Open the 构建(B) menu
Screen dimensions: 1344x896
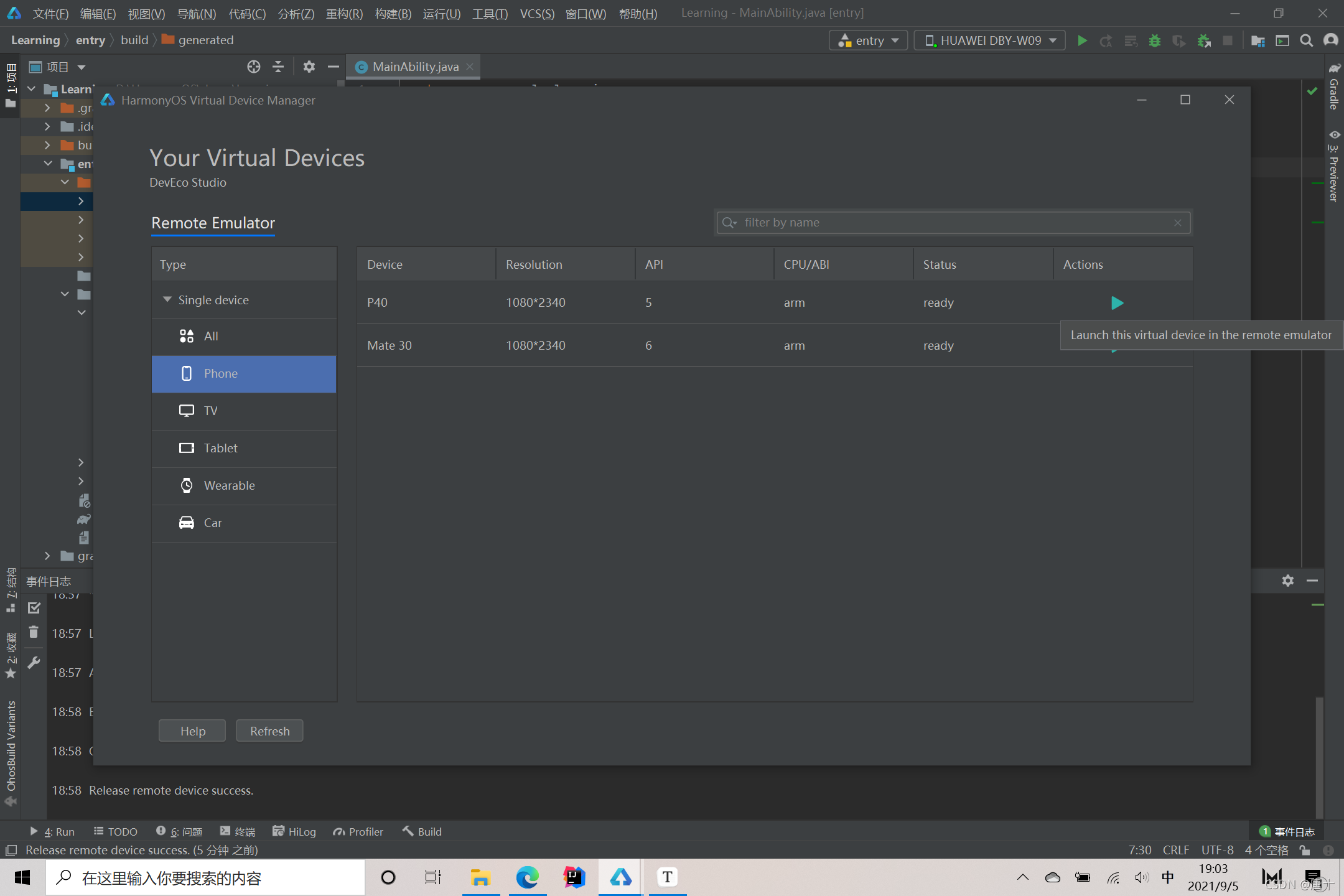point(393,14)
